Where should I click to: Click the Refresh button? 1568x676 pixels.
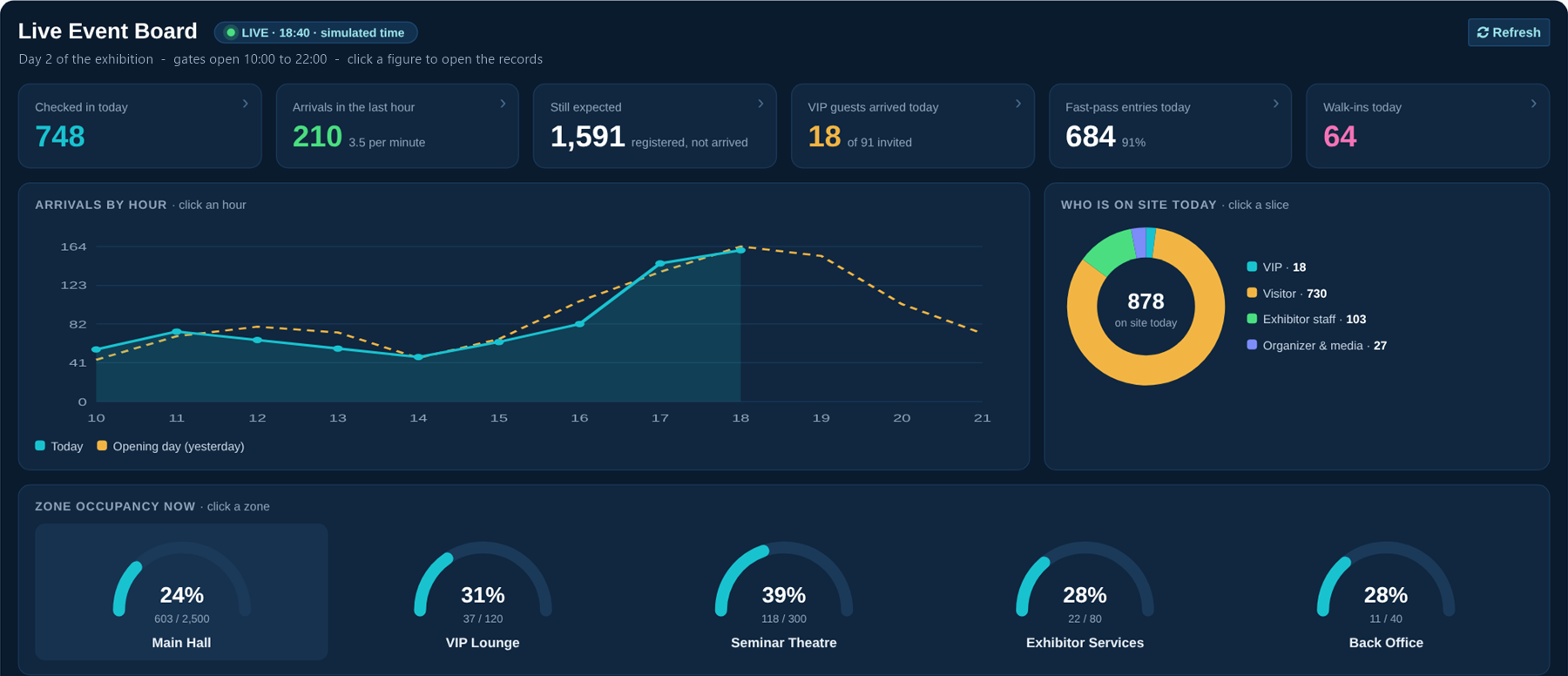click(x=1508, y=32)
